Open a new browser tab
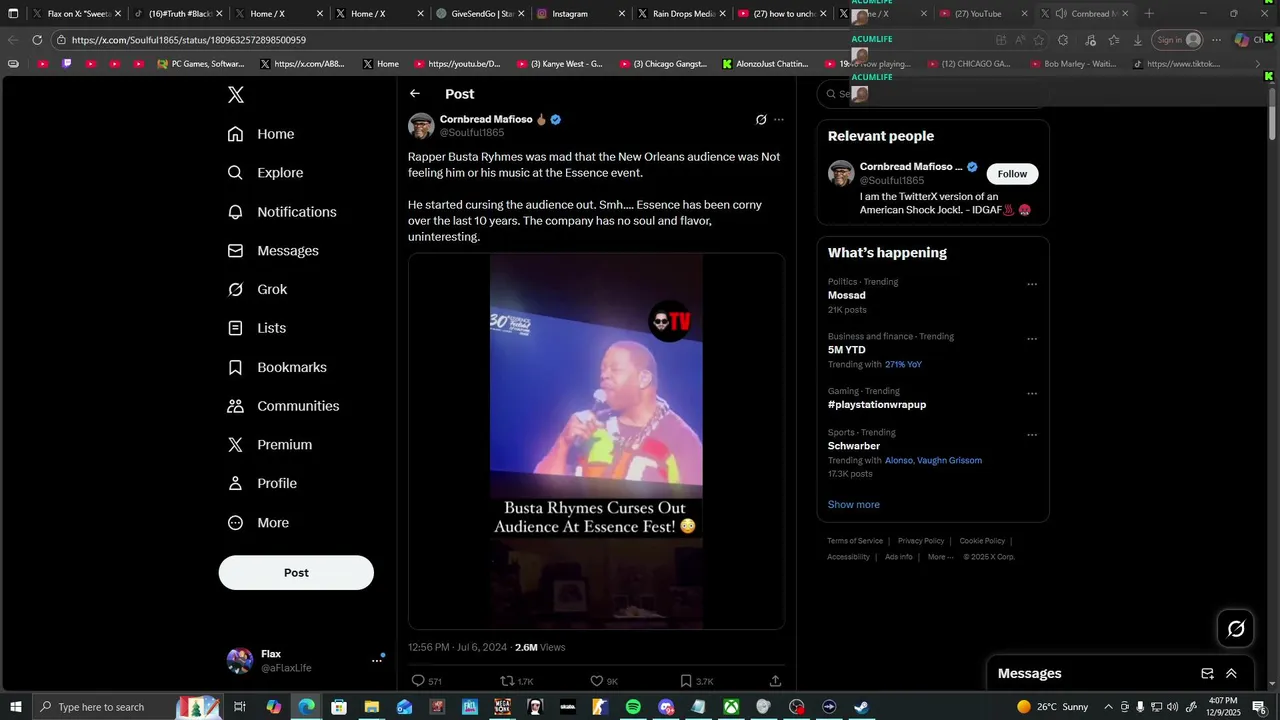 (x=1149, y=14)
